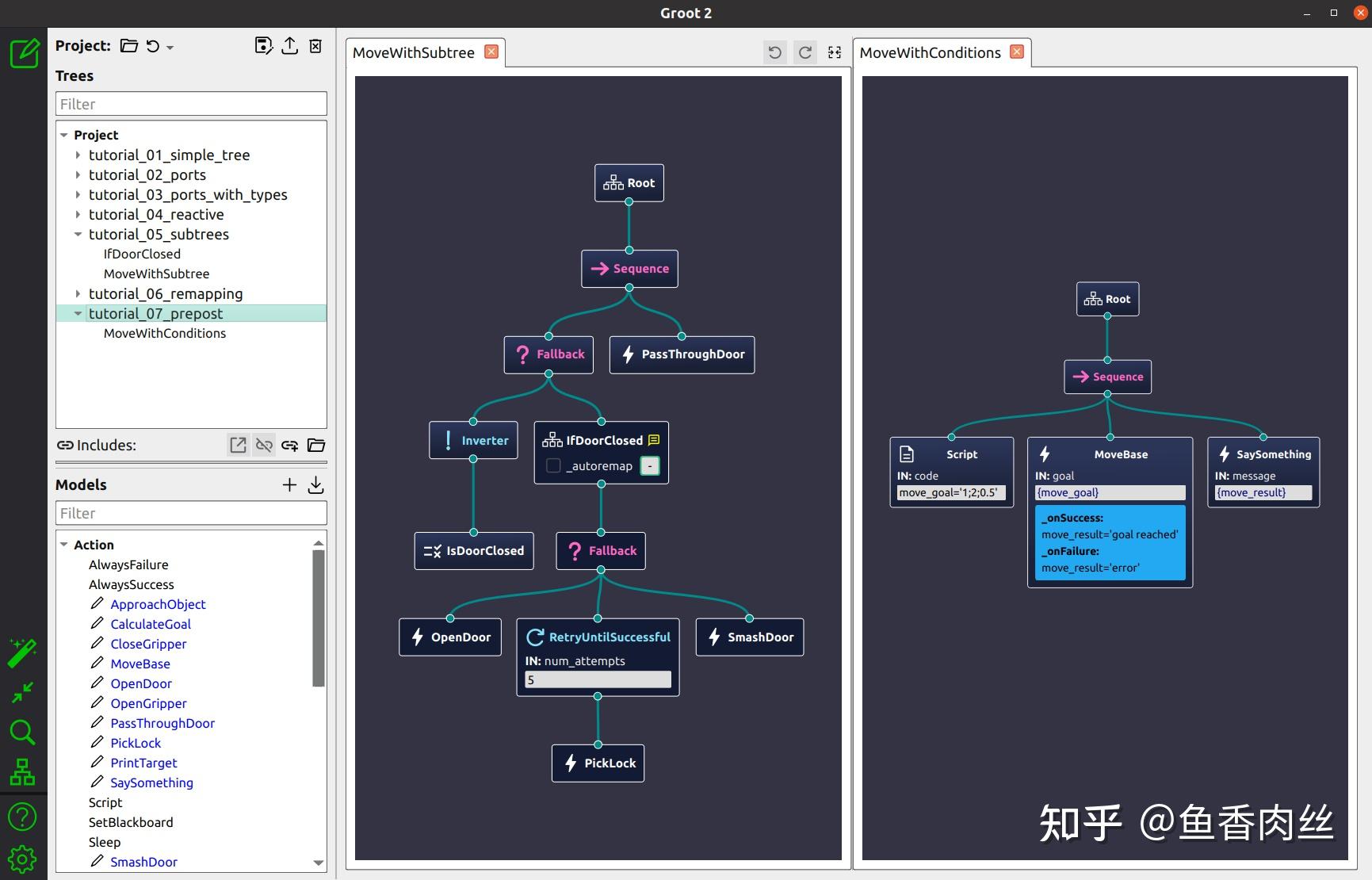
Task: Toggle the _autoremap checkbox on IfDoorClosed
Action: 553,465
